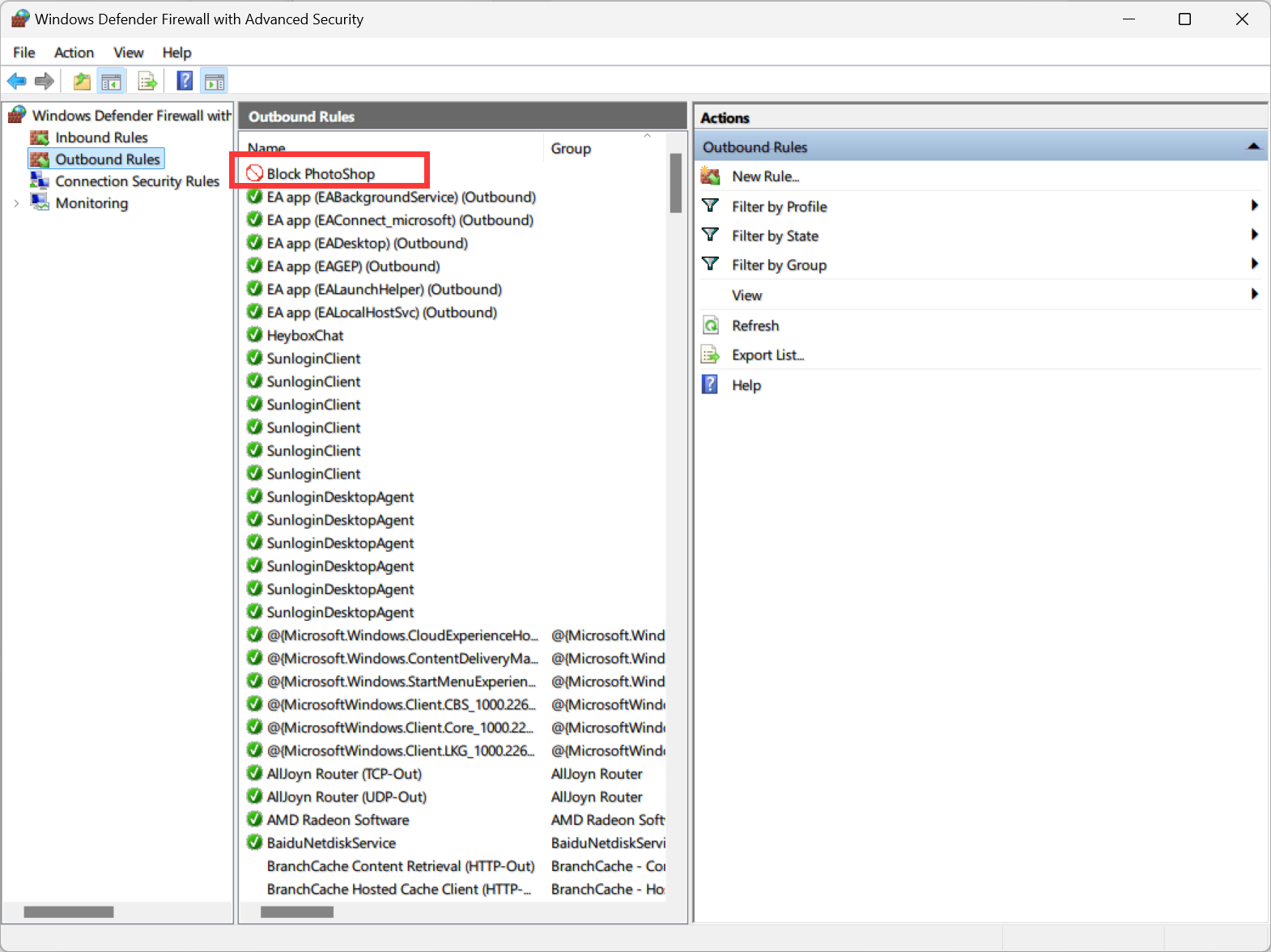
Task: Click Filter by Profile action
Action: pos(779,206)
